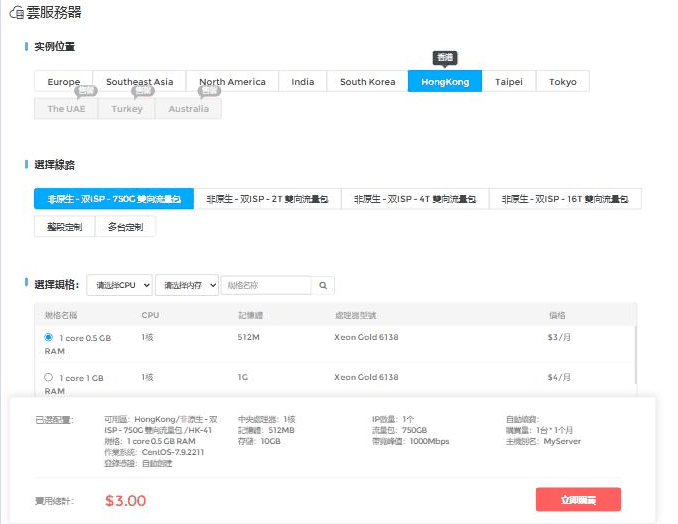The height and width of the screenshot is (524, 678).
Task: Choose the Southeast Asia location tab
Action: [x=139, y=81]
